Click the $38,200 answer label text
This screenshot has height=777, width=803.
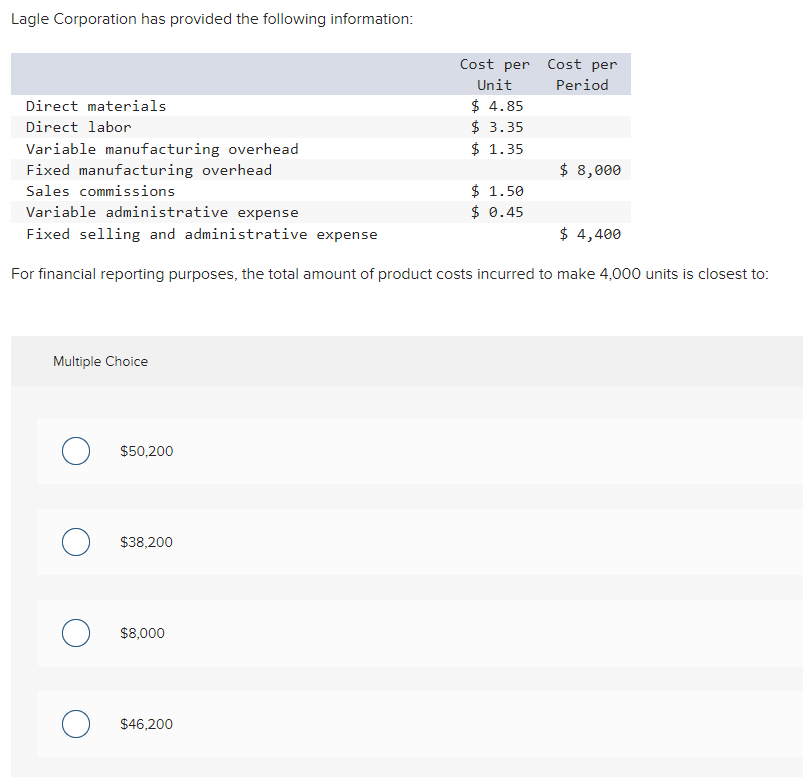(x=146, y=542)
